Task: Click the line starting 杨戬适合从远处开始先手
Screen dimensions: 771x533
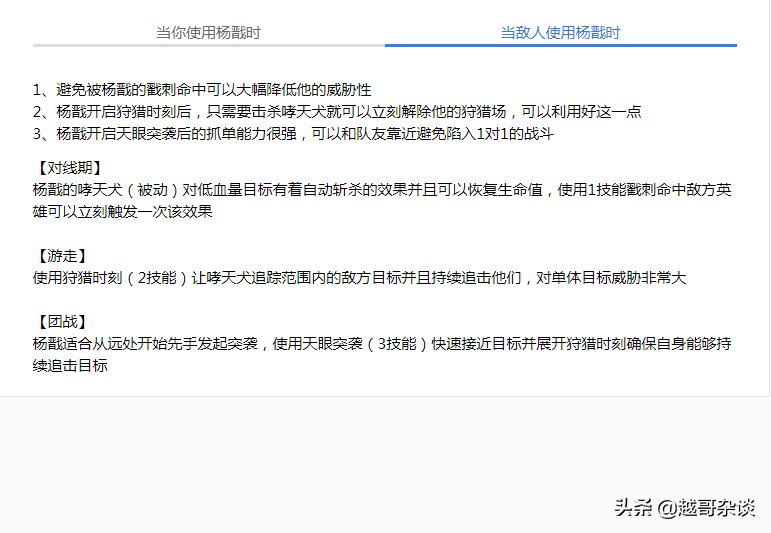Action: [382, 343]
